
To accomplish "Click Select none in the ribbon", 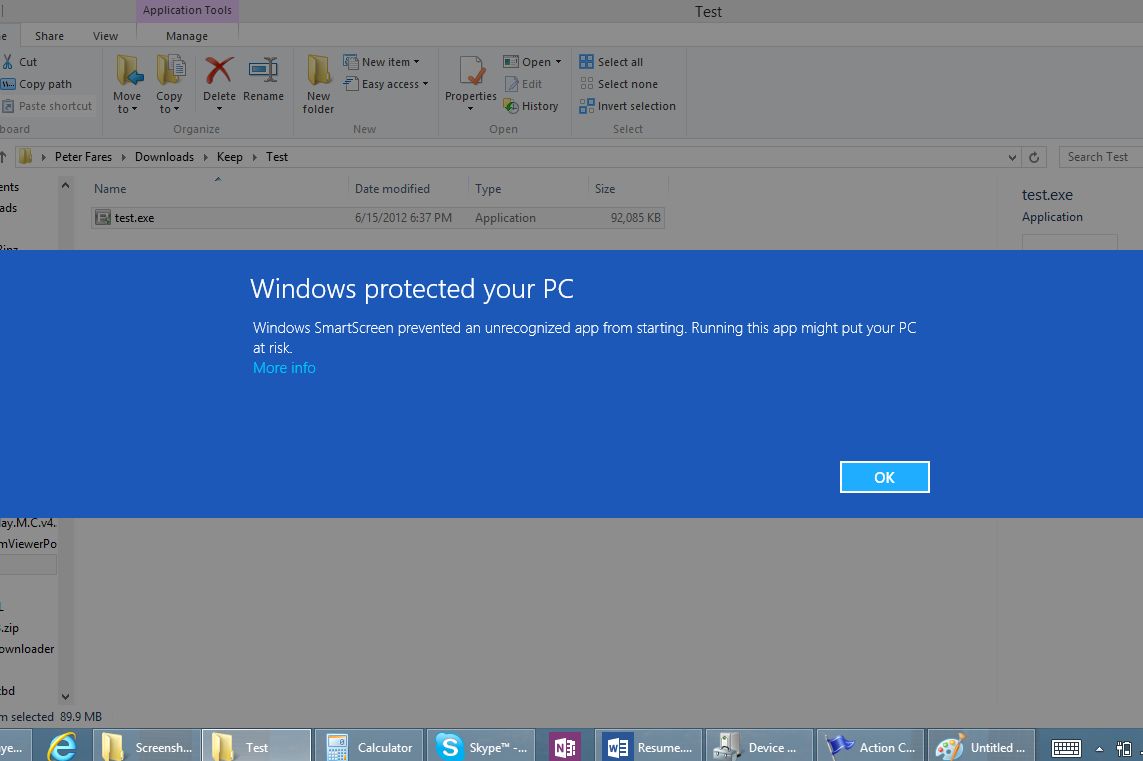I will point(619,84).
